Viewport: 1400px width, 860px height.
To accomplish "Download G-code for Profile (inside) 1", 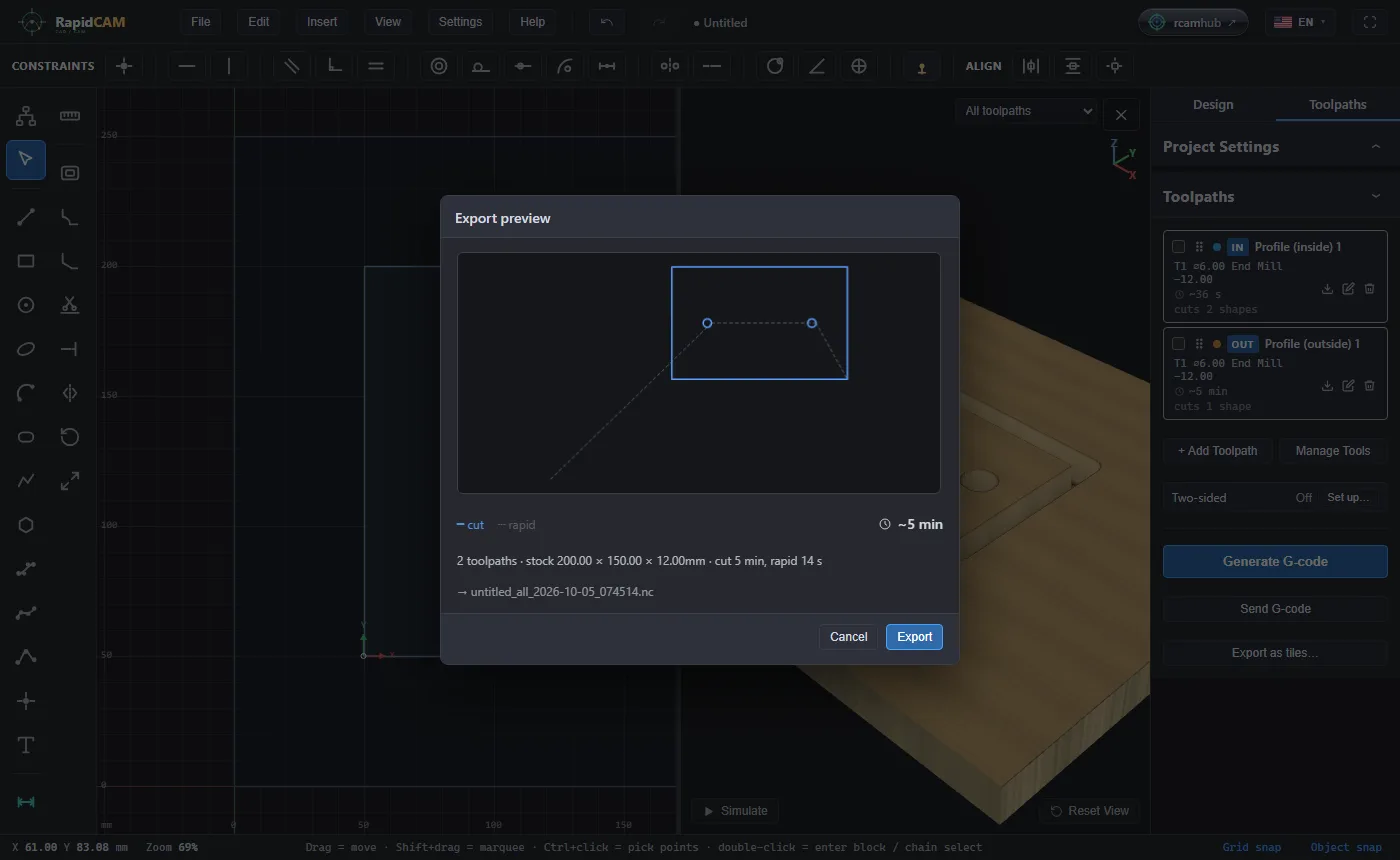I will click(x=1327, y=289).
